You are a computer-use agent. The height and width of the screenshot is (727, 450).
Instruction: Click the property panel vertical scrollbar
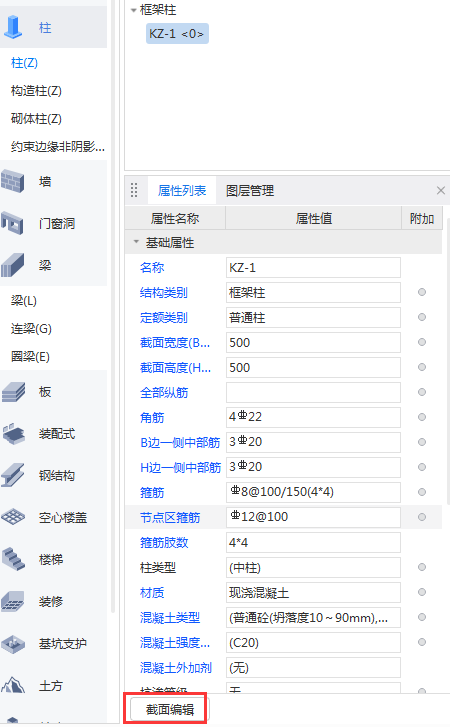[x=447, y=362]
